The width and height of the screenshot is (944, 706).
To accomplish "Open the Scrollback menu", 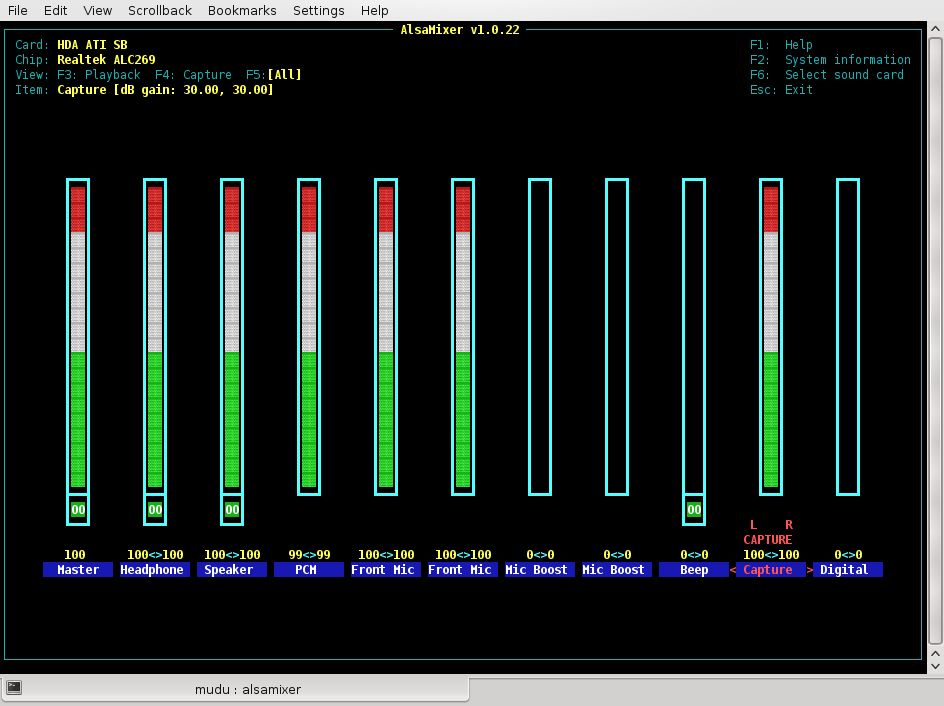I will pos(159,10).
